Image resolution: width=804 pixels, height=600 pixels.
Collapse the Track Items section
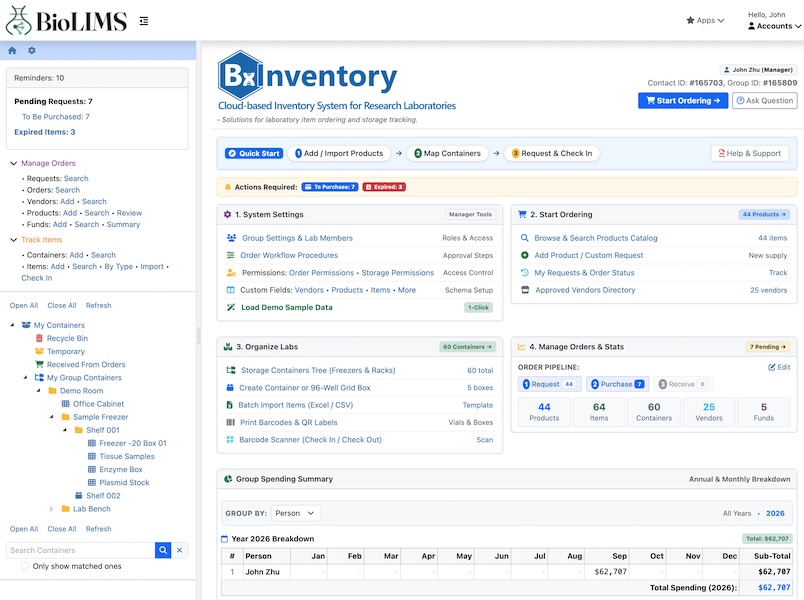[14, 239]
